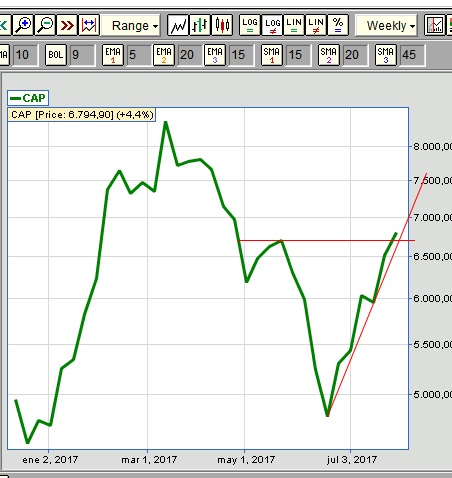Toggle the BOL Bollinger bands button
This screenshot has width=452, height=478.
click(x=56, y=55)
